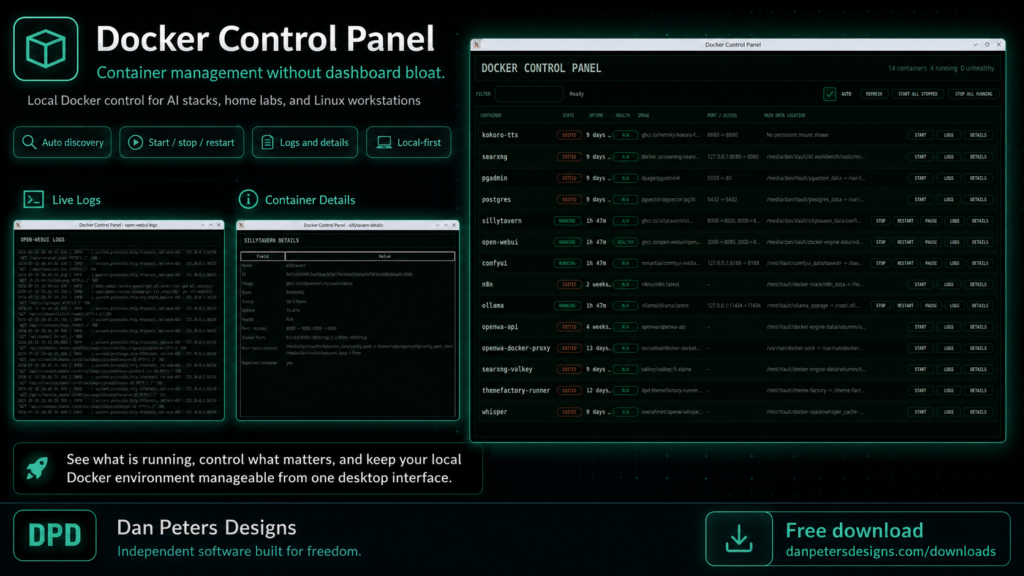Start the openwa-docker-proxy container
The width and height of the screenshot is (1024, 576).
pyautogui.click(x=920, y=348)
